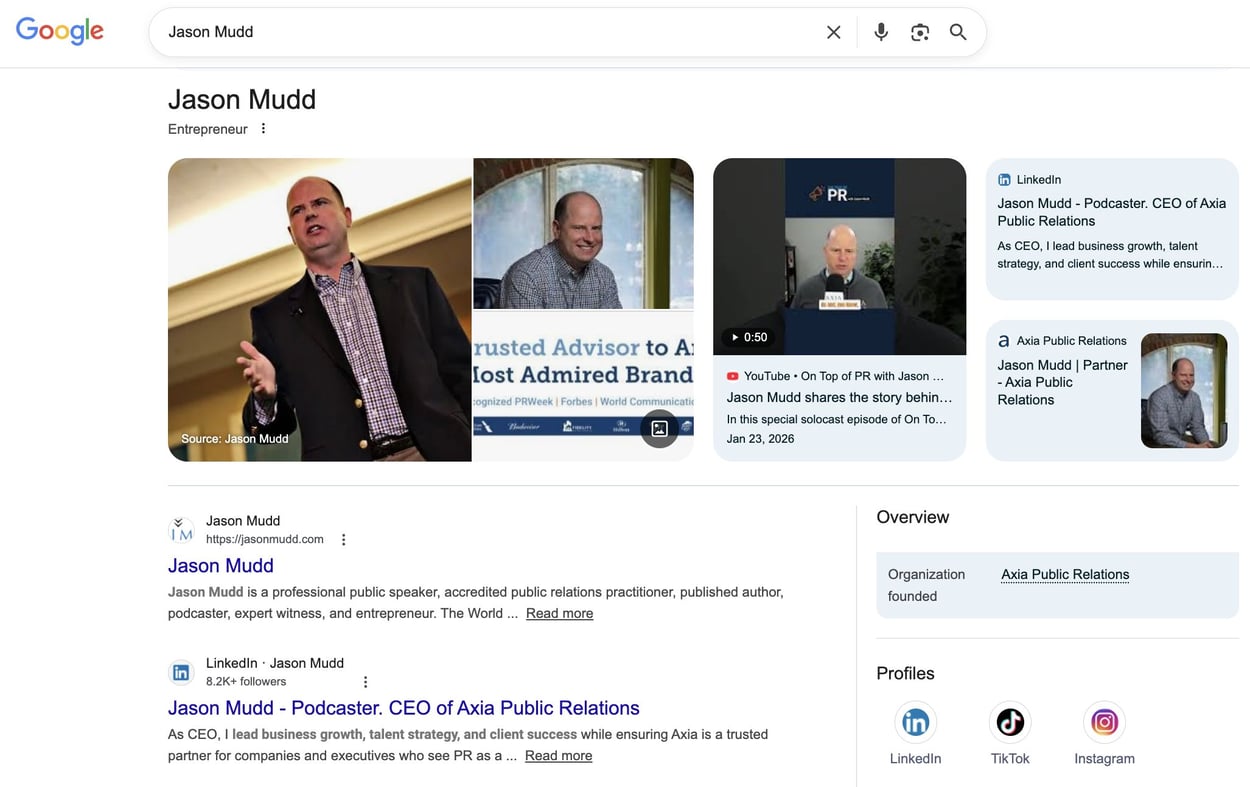The width and height of the screenshot is (1250, 787).
Task: Start voice search with microphone icon
Action: pyautogui.click(x=881, y=32)
